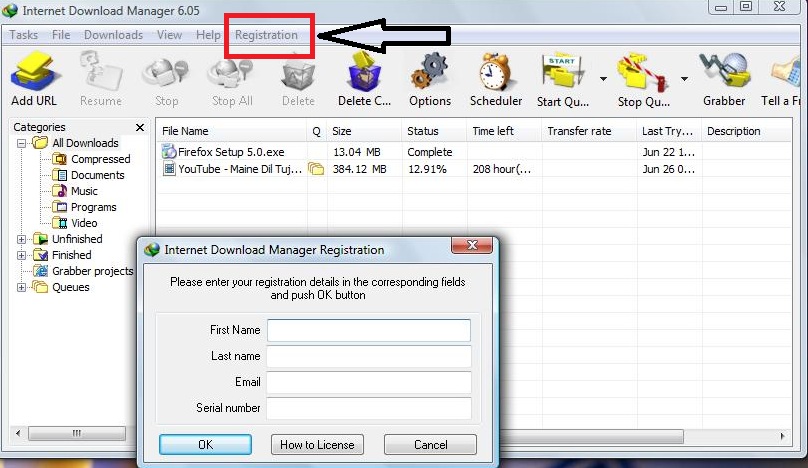Open the File menu
This screenshot has width=808, height=468.
click(x=61, y=35)
